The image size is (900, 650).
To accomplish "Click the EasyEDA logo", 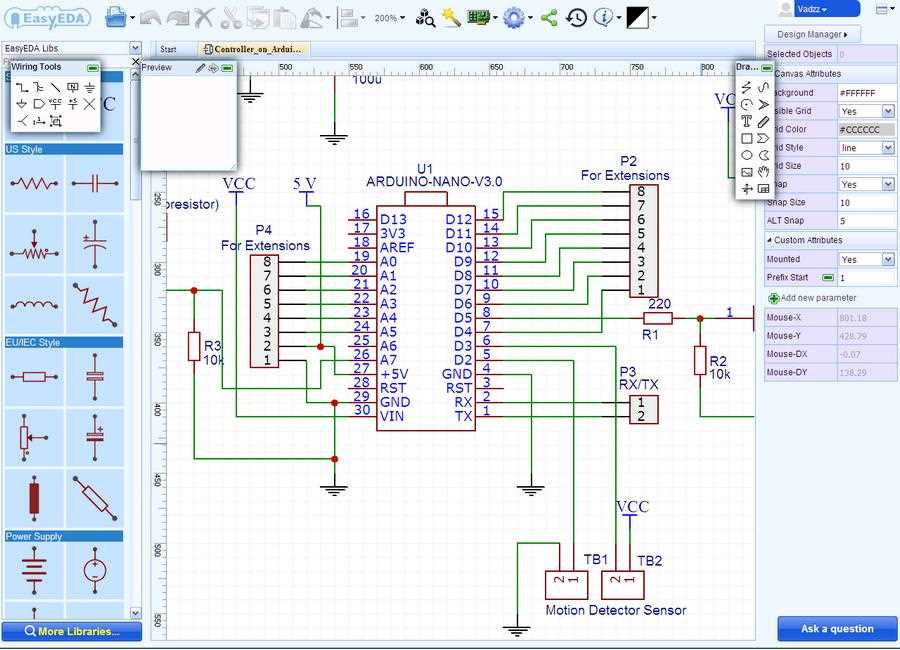I will 48,18.
